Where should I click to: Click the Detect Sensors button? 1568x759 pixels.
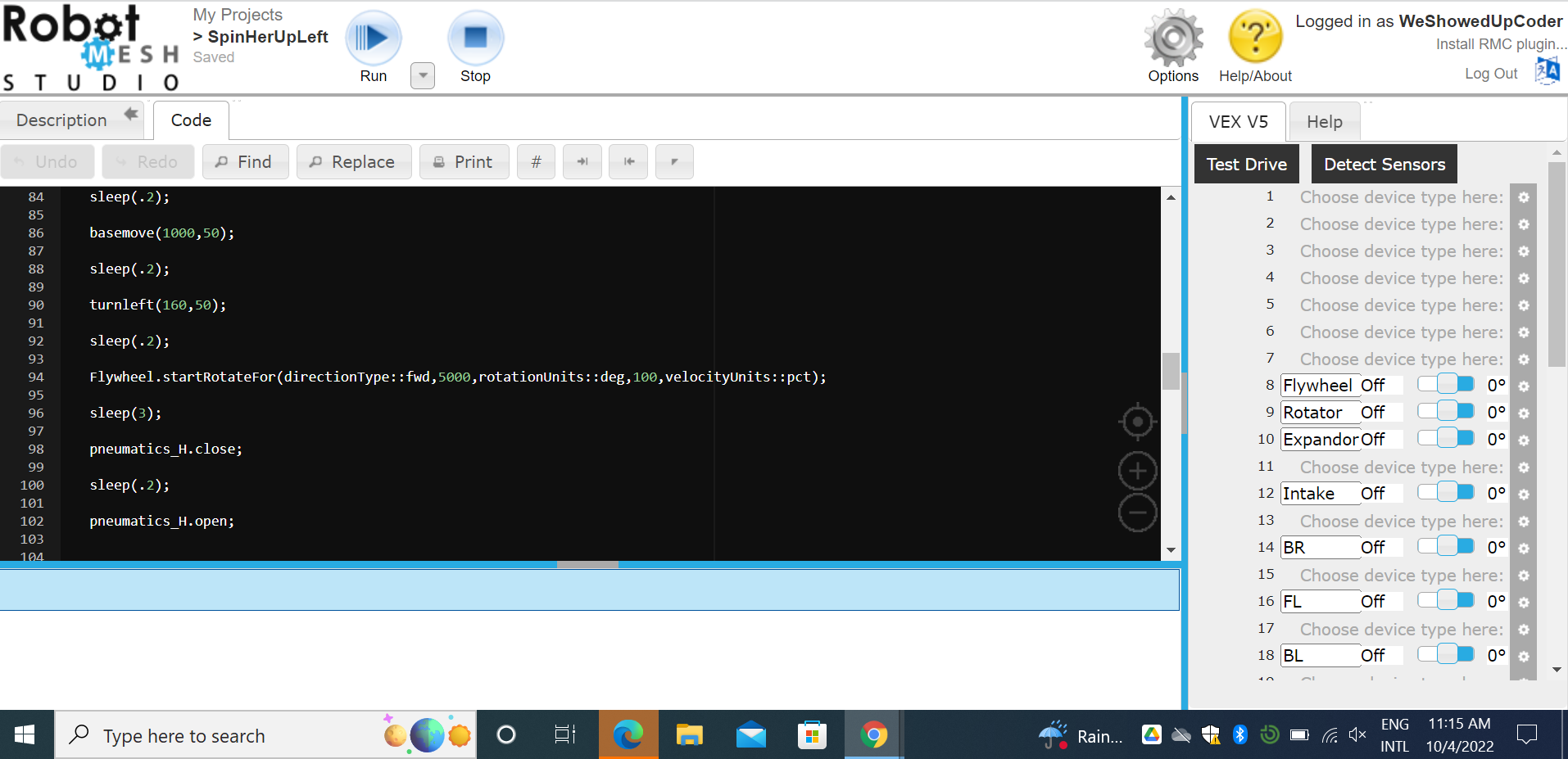(x=1384, y=165)
